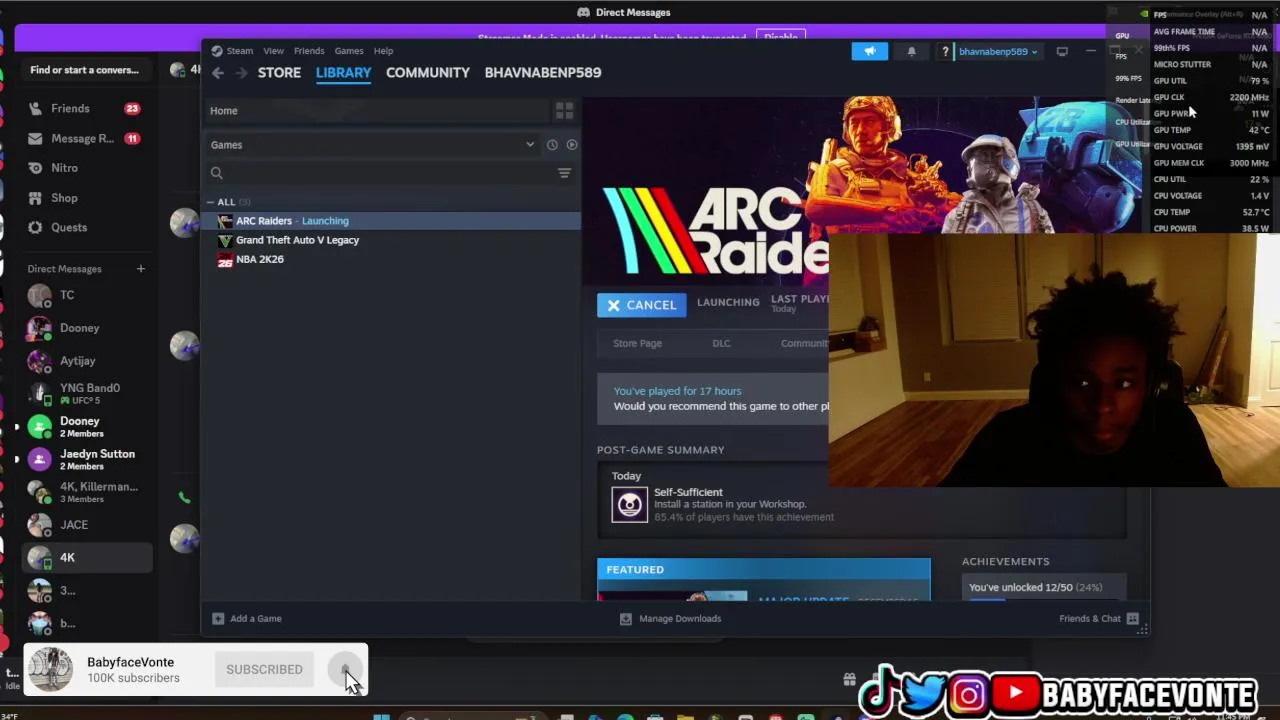Screen dimensions: 1280x720
Task: Open the 4K, Killerman group DM
Action: 86,492
